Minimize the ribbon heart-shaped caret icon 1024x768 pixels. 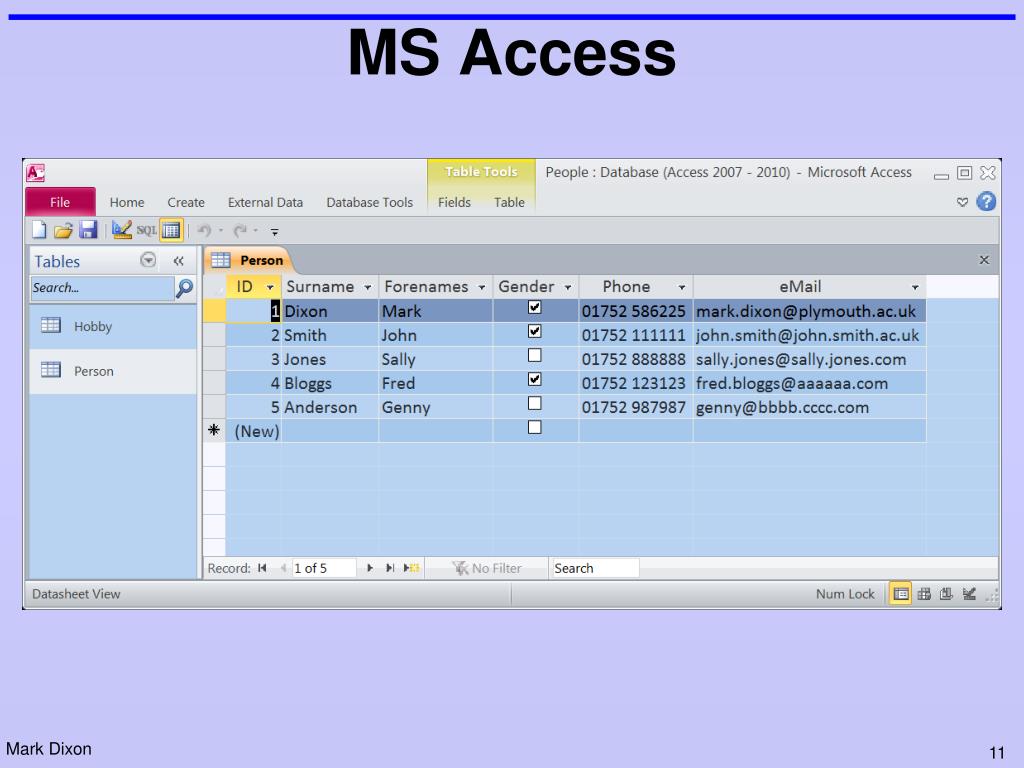pyautogui.click(x=962, y=202)
